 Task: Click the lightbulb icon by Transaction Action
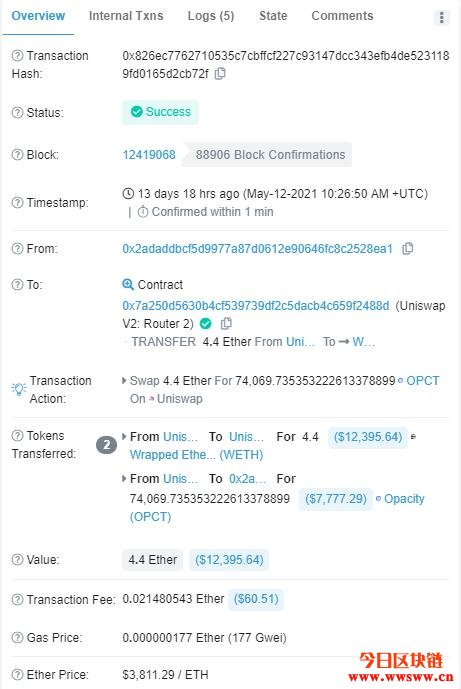coord(18,389)
